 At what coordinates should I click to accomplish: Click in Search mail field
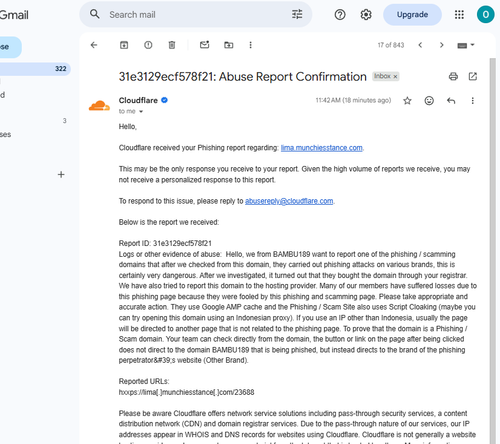[197, 15]
